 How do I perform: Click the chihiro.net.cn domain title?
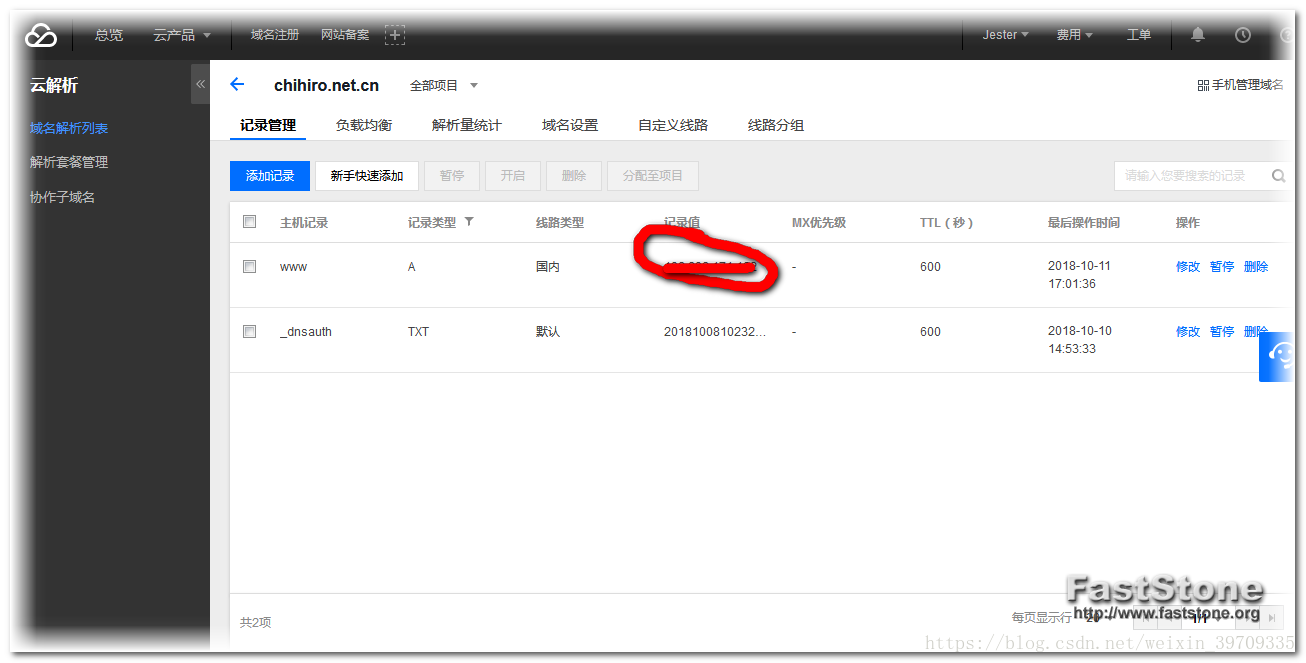(x=326, y=86)
